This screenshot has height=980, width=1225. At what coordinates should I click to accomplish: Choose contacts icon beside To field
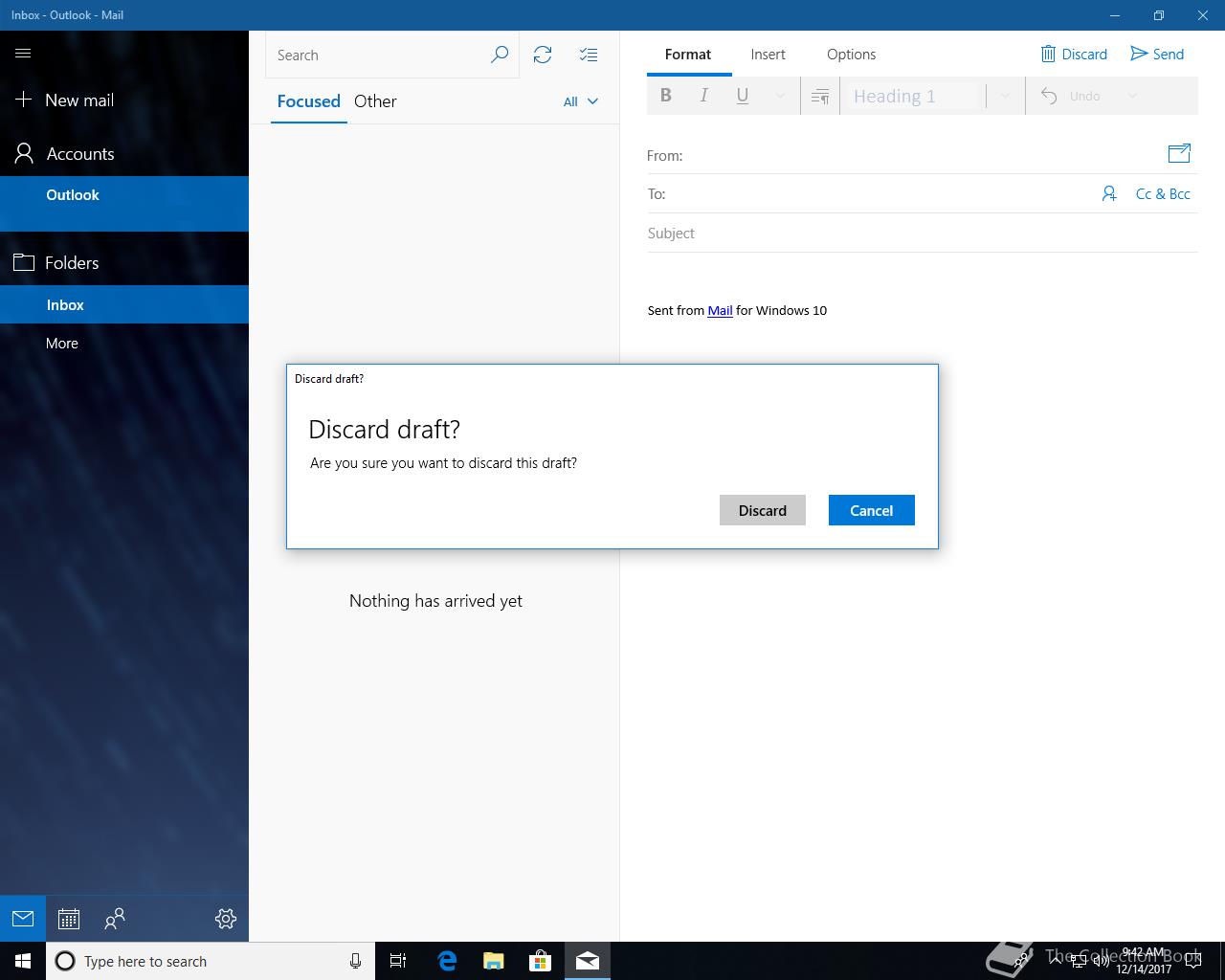click(1109, 193)
